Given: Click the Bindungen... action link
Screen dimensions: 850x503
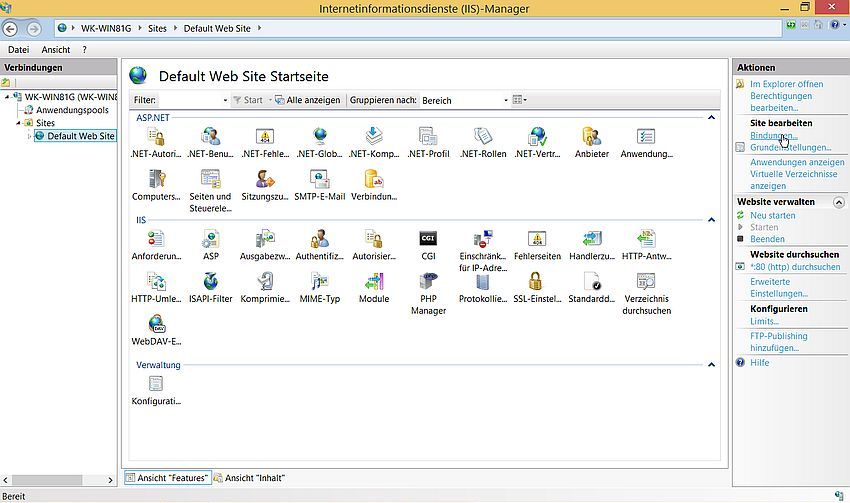Looking at the screenshot, I should (x=774, y=136).
